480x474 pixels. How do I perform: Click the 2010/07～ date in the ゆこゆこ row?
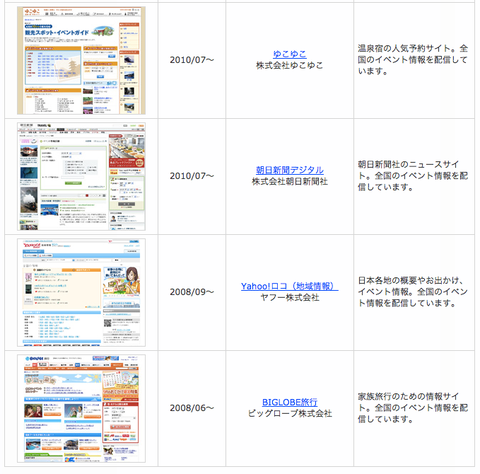192,60
